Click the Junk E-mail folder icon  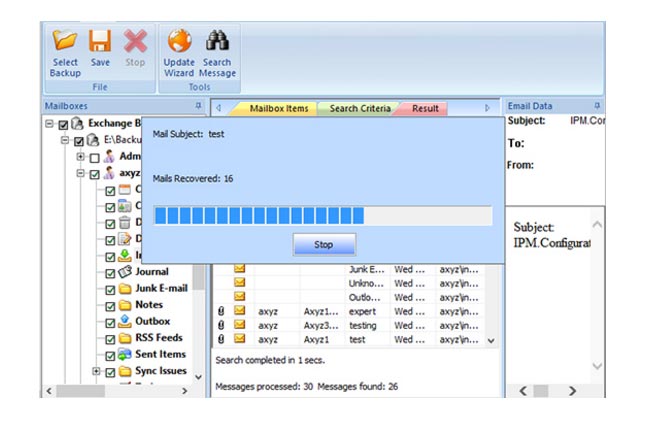125,288
